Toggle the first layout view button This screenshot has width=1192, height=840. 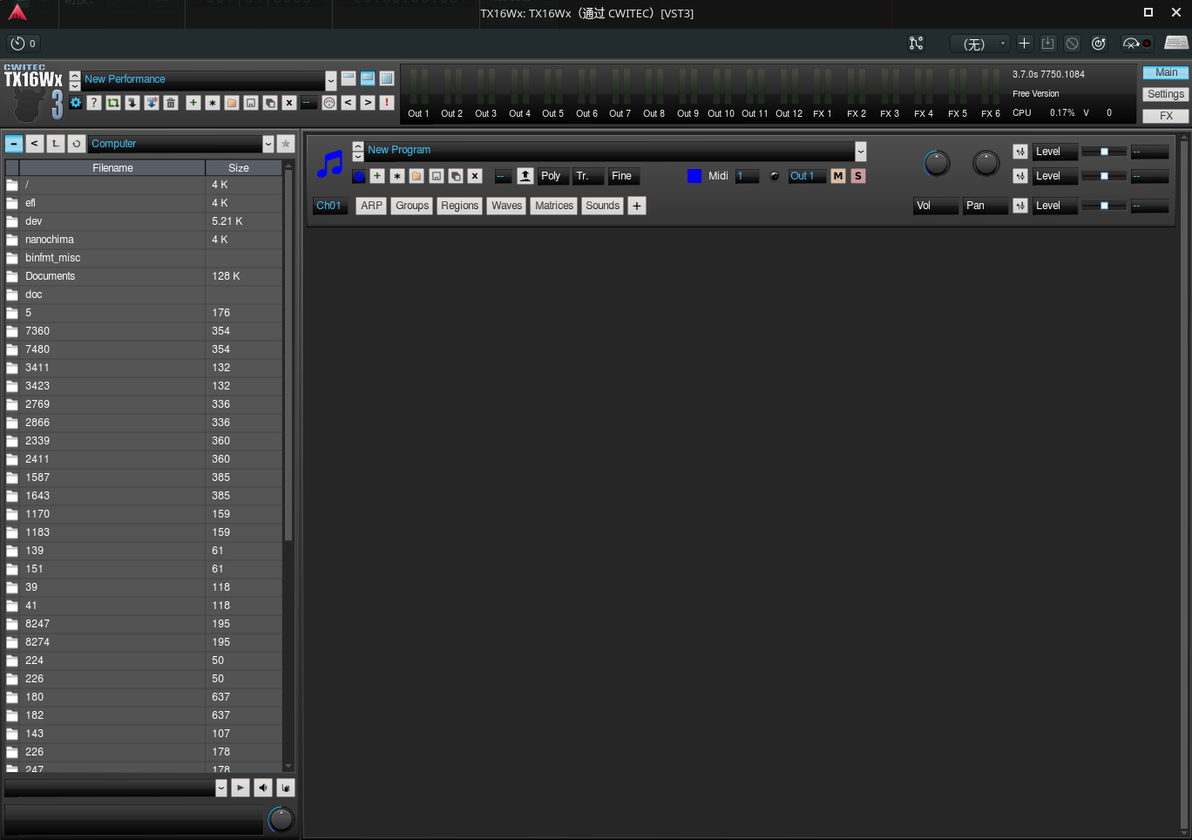[x=348, y=78]
